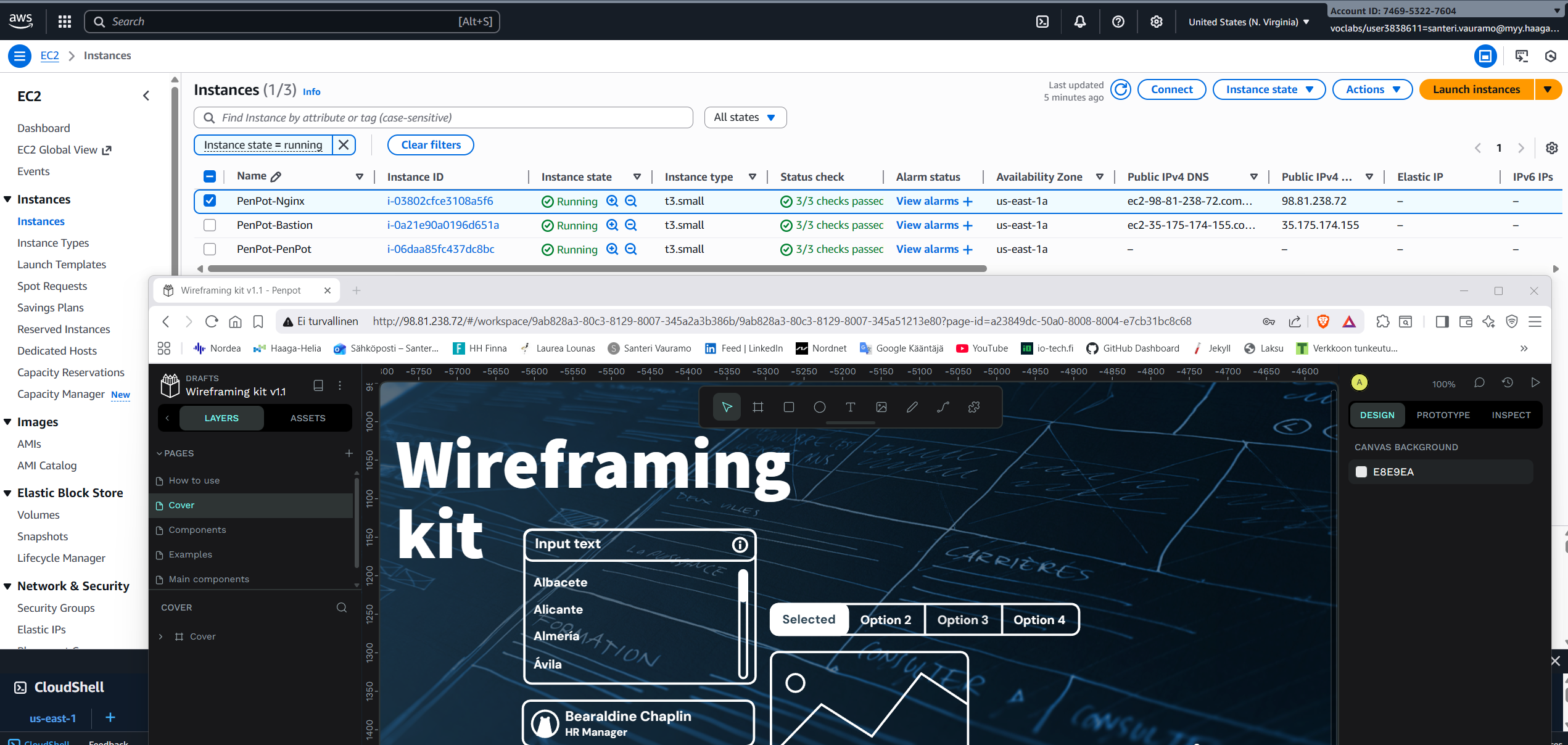Select the Text tool in Penpot

(850, 407)
